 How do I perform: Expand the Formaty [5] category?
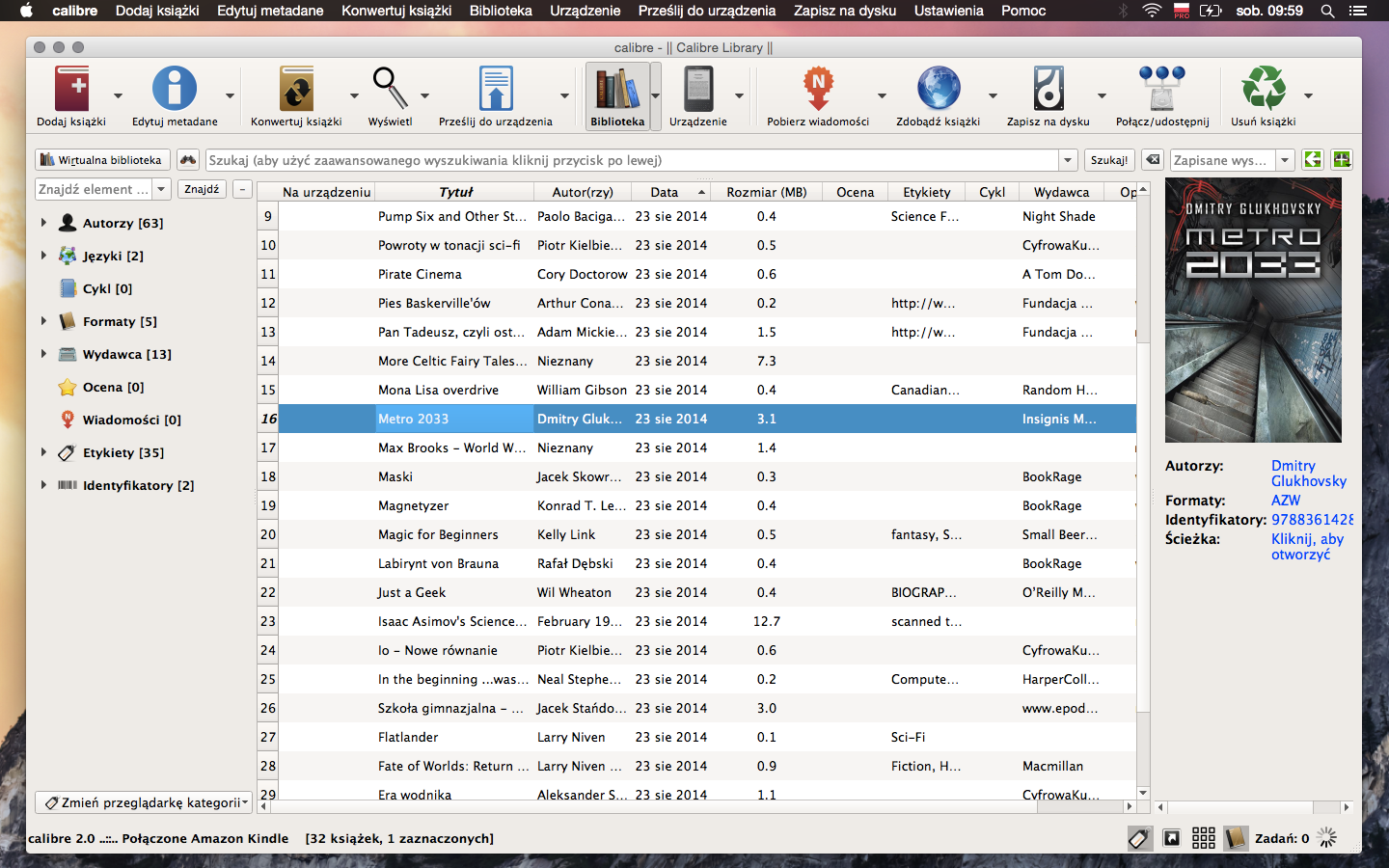click(43, 321)
